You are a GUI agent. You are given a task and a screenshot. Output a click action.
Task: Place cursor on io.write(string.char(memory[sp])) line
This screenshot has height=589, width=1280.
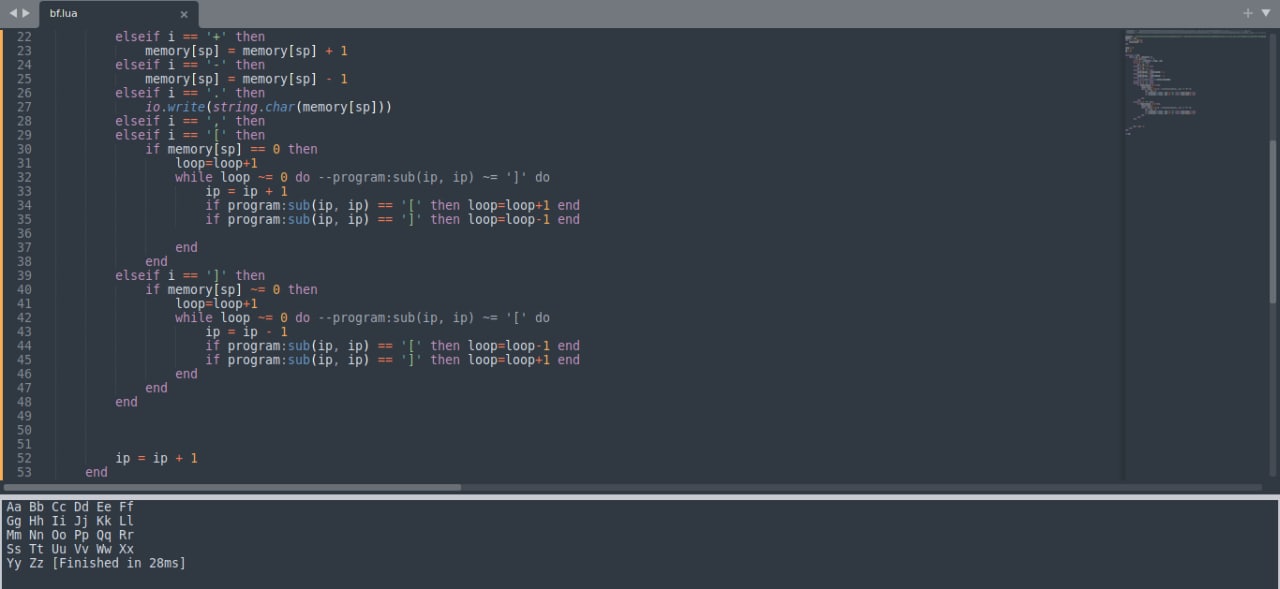point(268,107)
